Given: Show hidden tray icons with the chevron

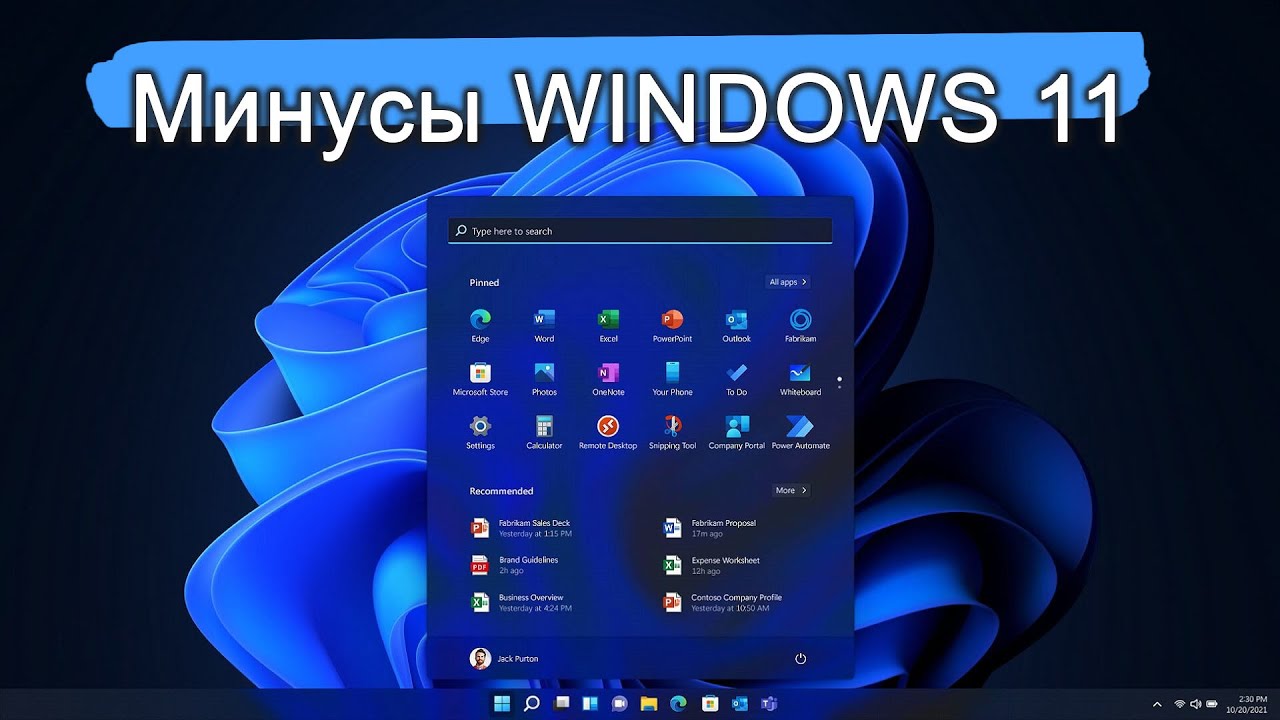Looking at the screenshot, I should point(1158,704).
